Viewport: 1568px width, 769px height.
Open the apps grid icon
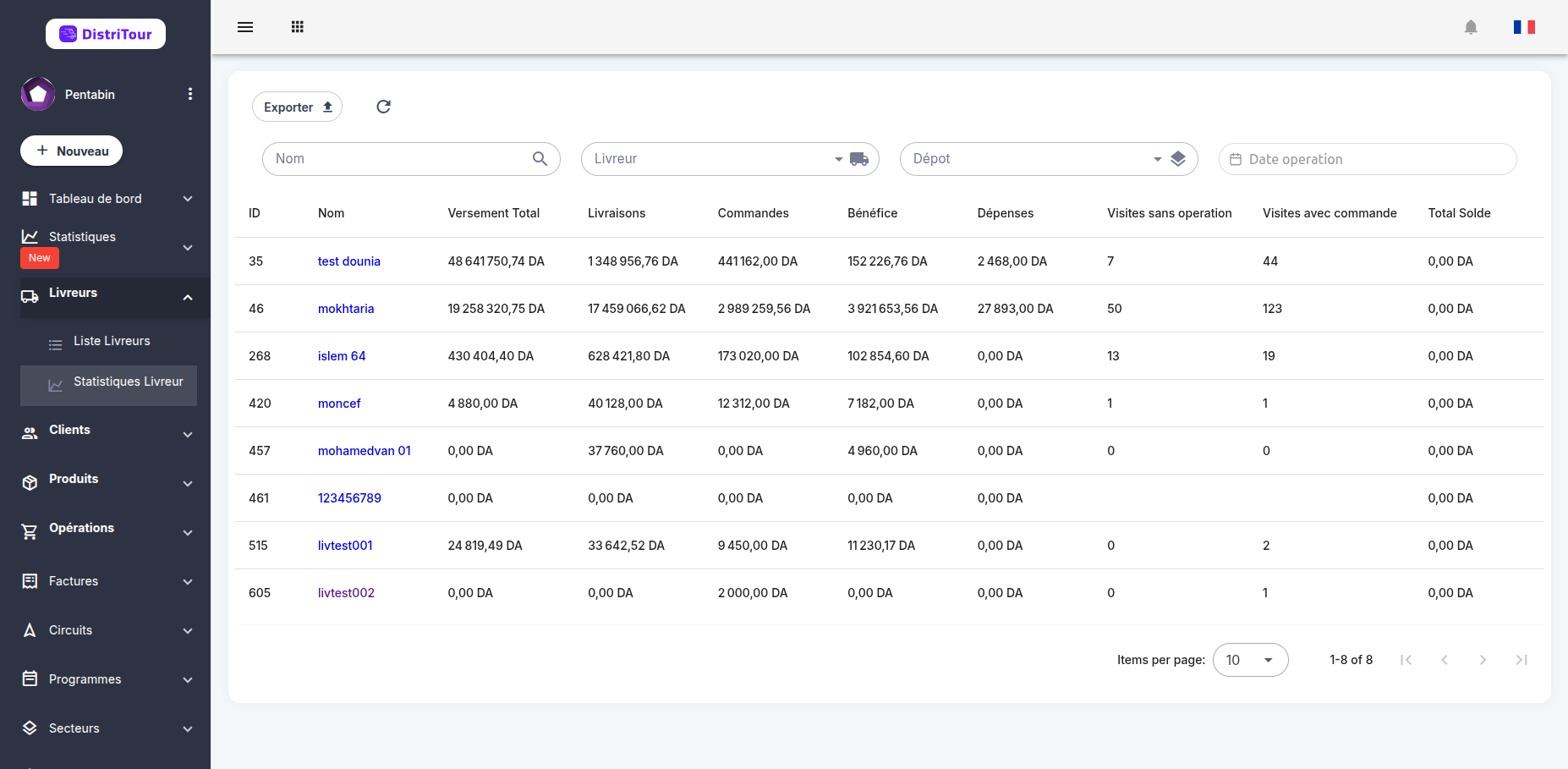(x=298, y=27)
